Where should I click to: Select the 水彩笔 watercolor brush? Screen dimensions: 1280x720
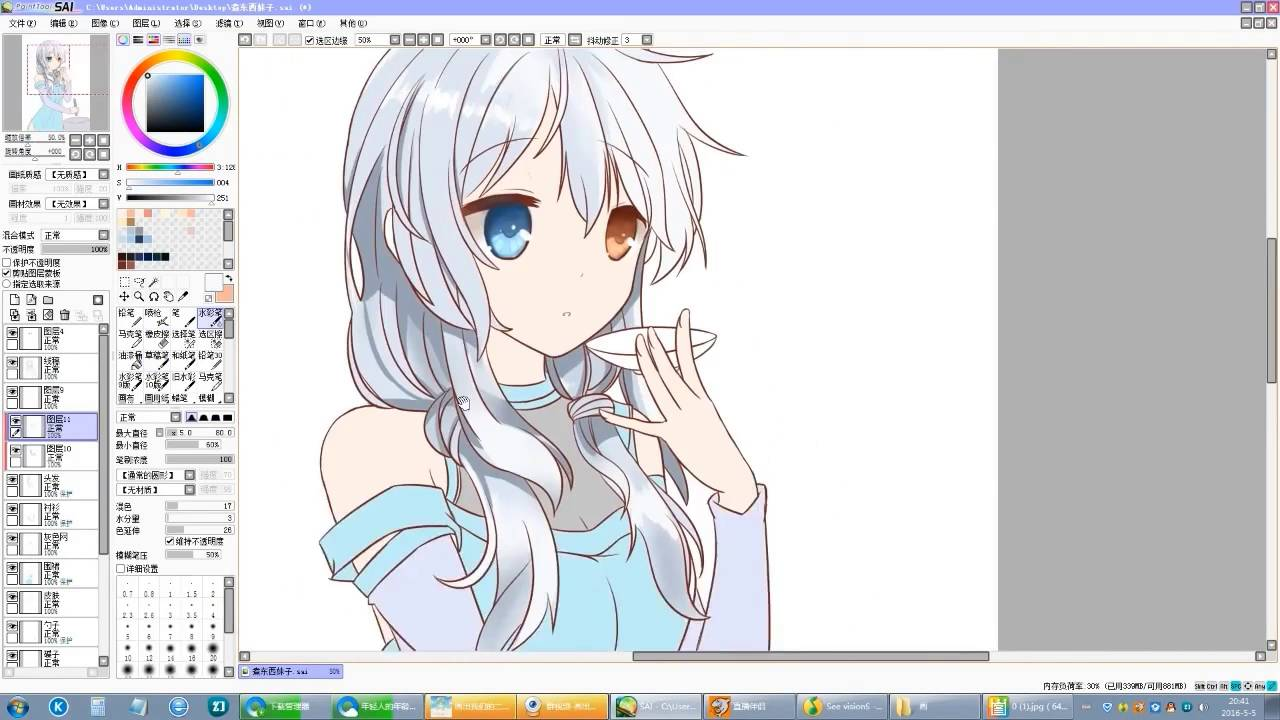pos(210,319)
